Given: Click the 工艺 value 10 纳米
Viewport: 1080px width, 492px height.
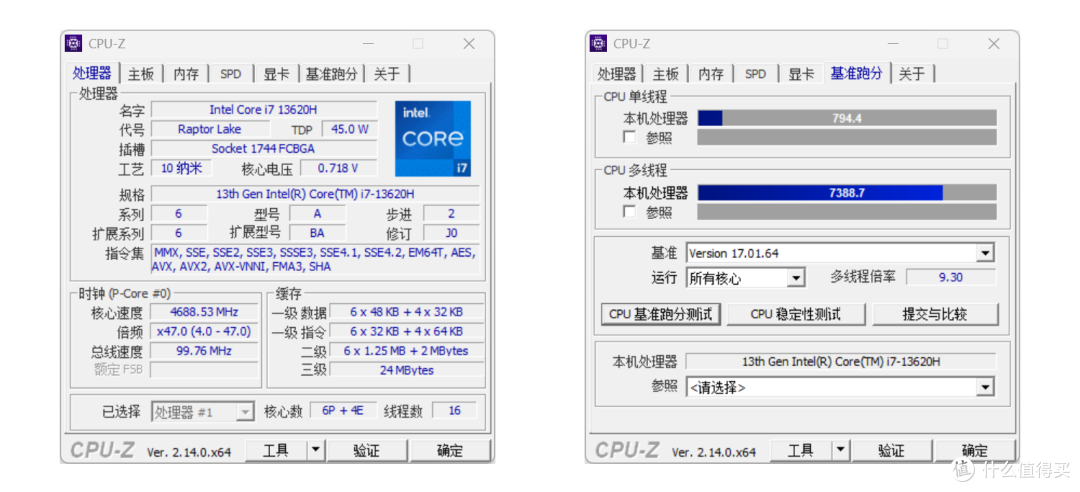Looking at the screenshot, I should pos(181,168).
